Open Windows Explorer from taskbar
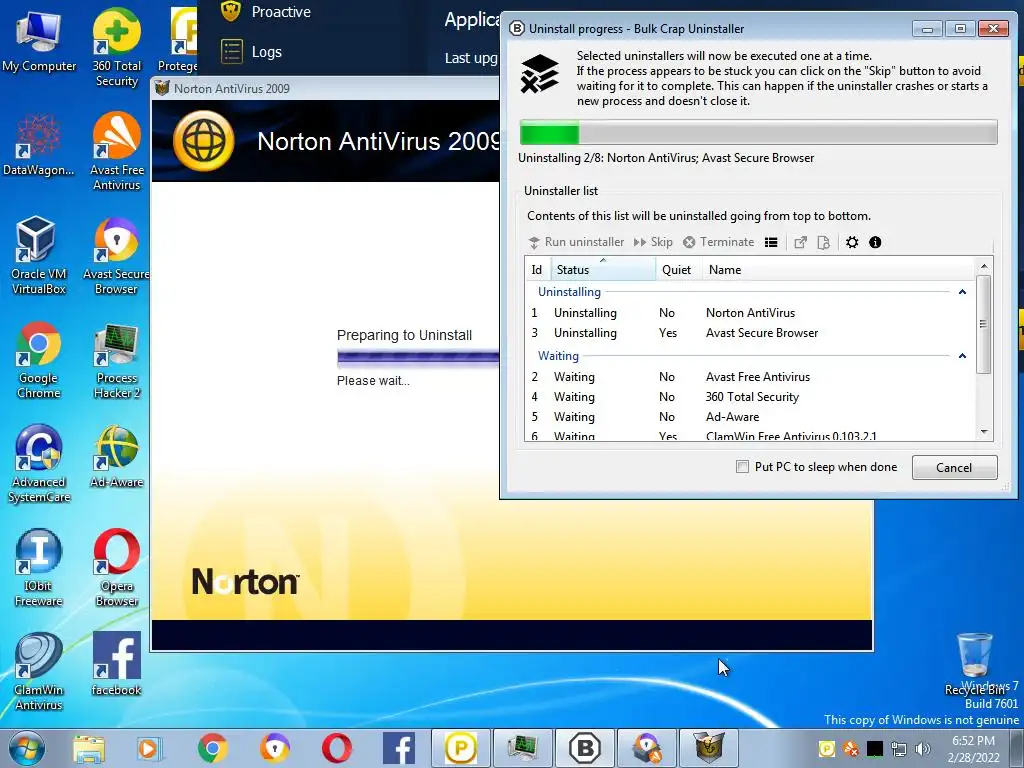This screenshot has height=768, width=1024. 89,749
